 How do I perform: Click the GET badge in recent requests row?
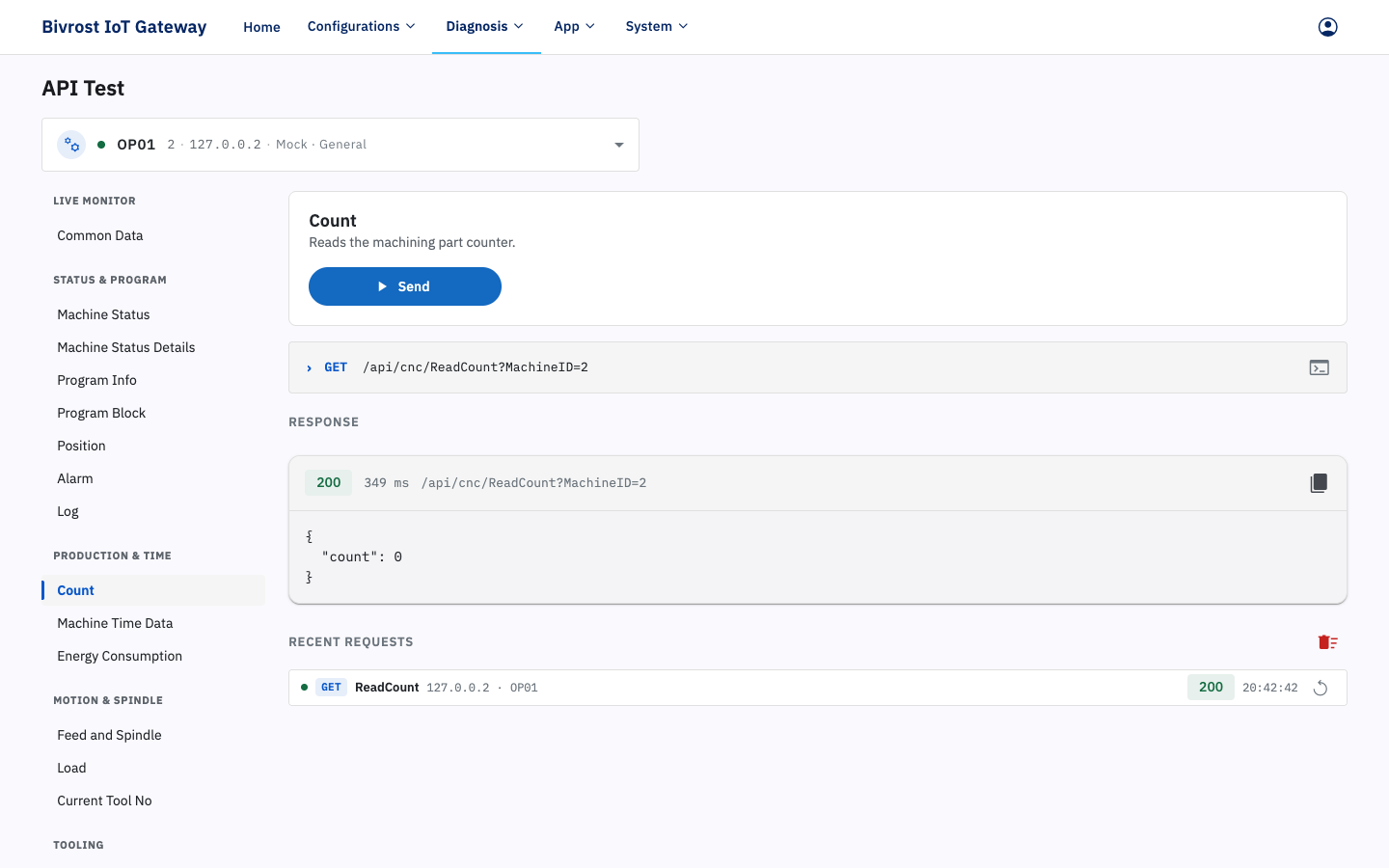[331, 688]
